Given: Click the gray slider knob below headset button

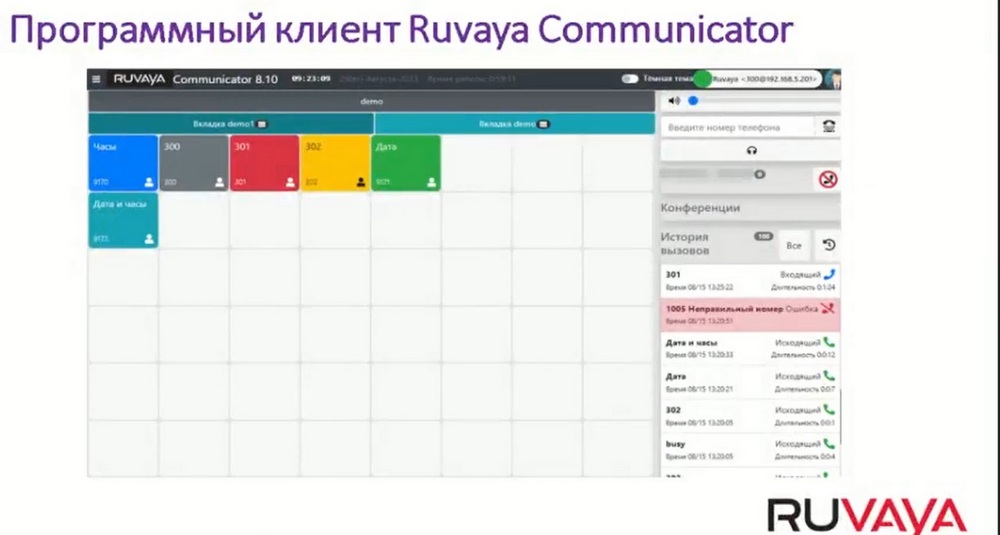Looking at the screenshot, I should (759, 174).
